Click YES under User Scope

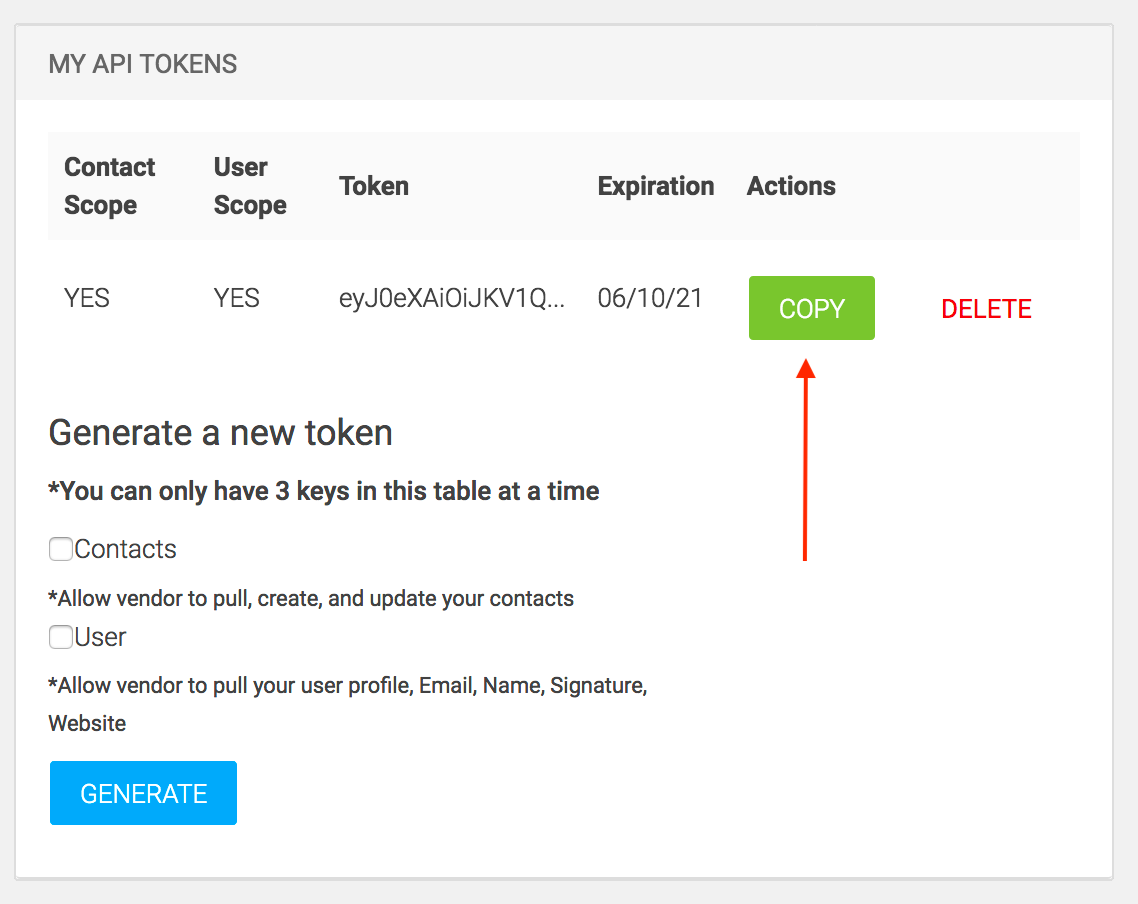point(237,298)
